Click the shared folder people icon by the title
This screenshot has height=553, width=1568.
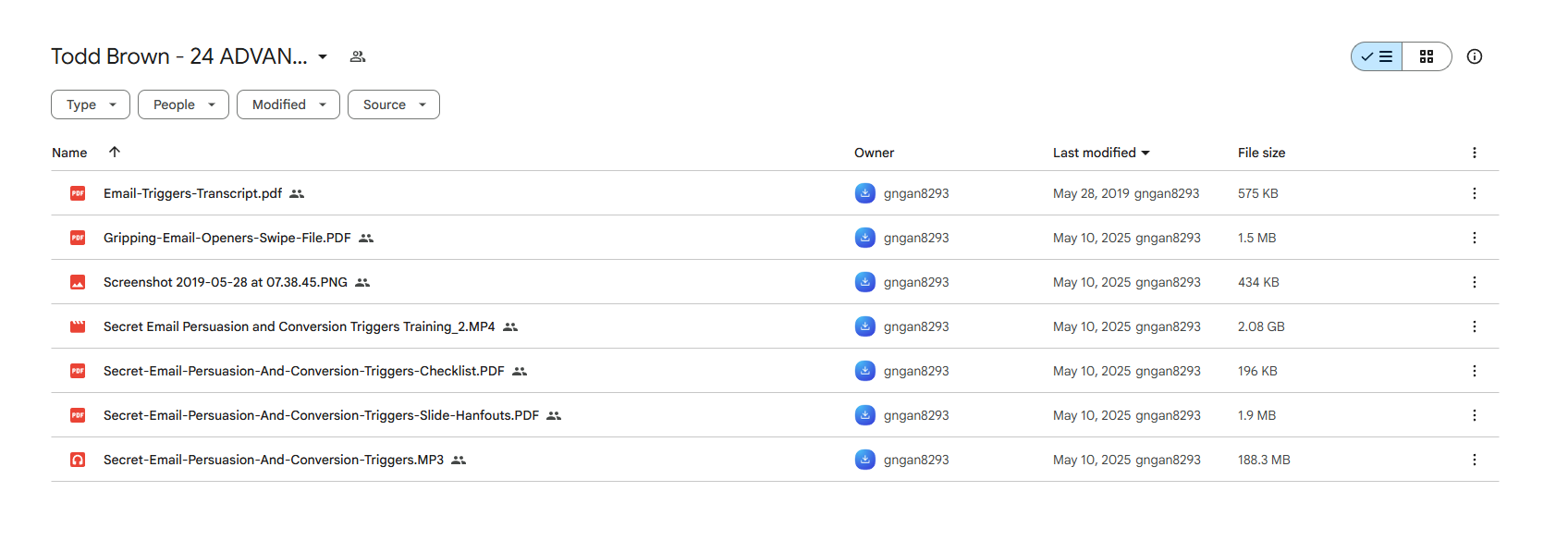pyautogui.click(x=358, y=56)
